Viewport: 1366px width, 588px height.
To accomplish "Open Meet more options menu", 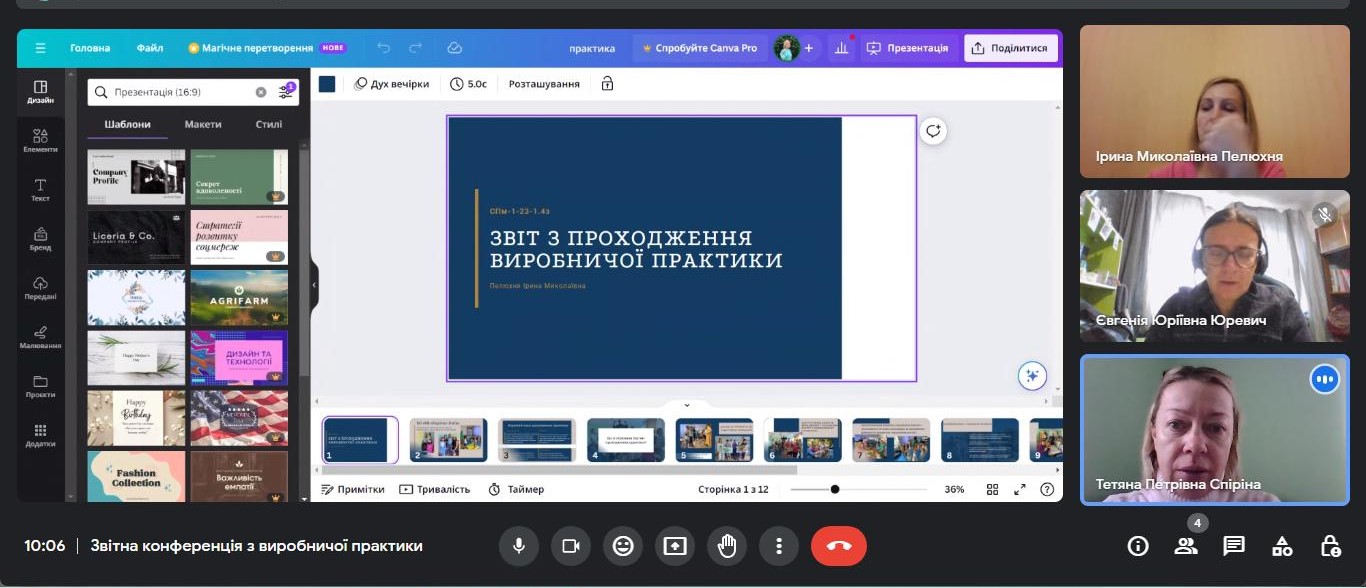I will coord(779,546).
